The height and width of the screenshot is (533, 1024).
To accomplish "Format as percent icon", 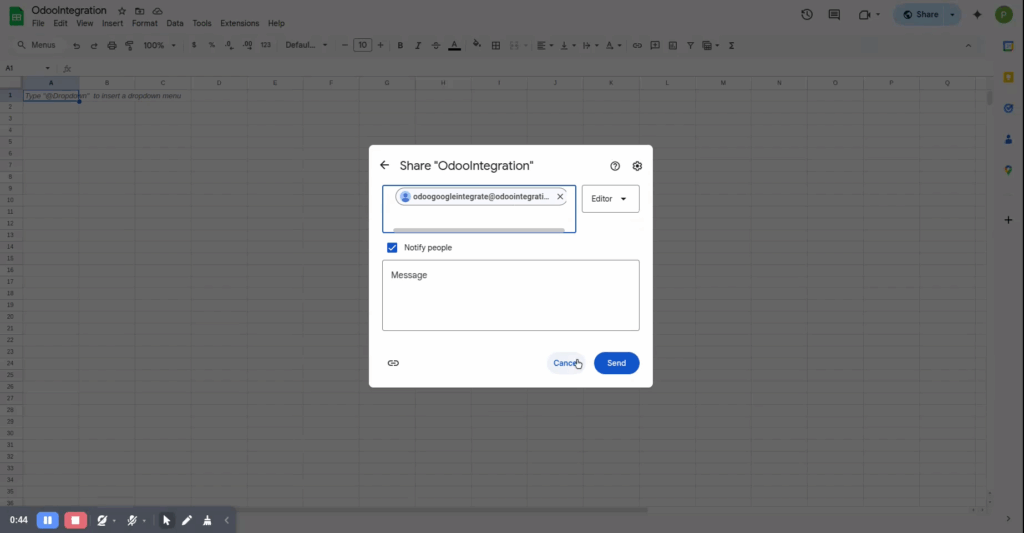I will [212, 46].
